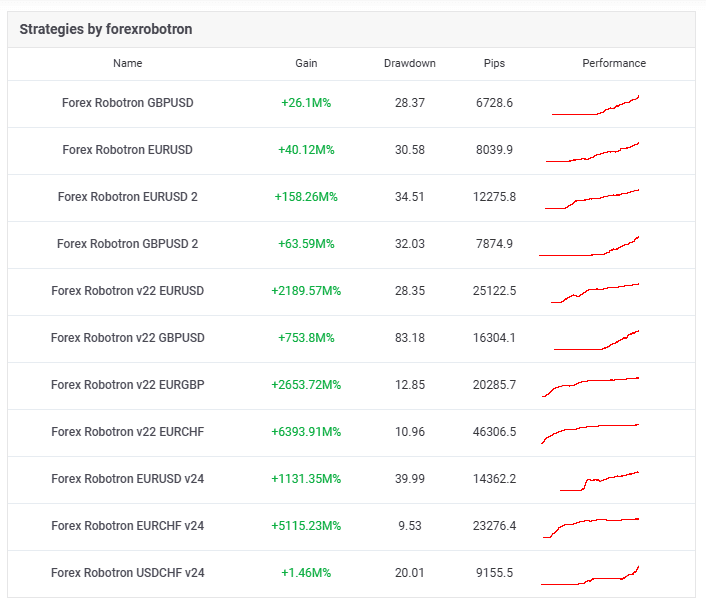Click drawdown value 9.53
Screen dimensions: 706x608
click(x=410, y=526)
